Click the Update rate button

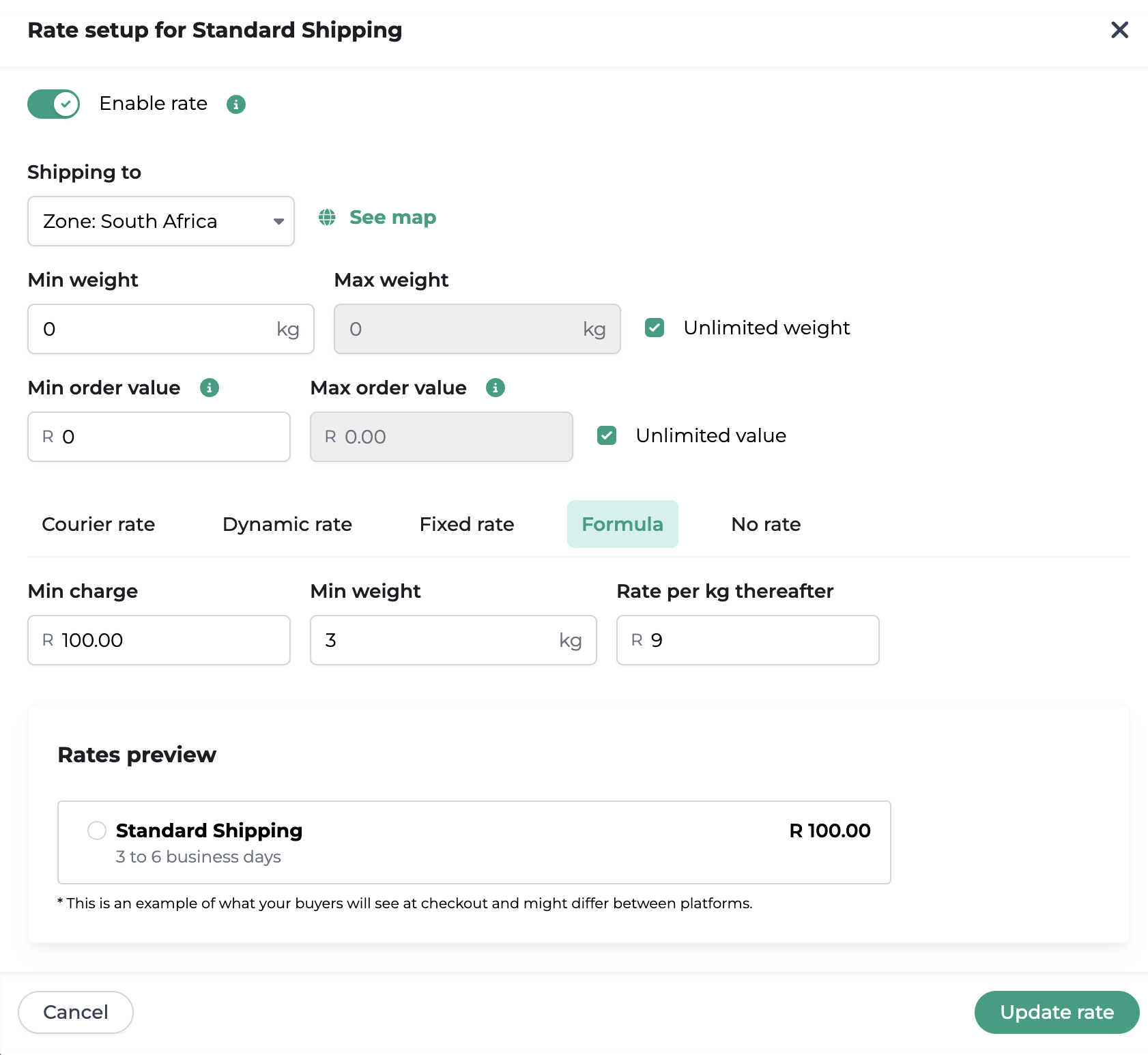click(x=1057, y=1012)
